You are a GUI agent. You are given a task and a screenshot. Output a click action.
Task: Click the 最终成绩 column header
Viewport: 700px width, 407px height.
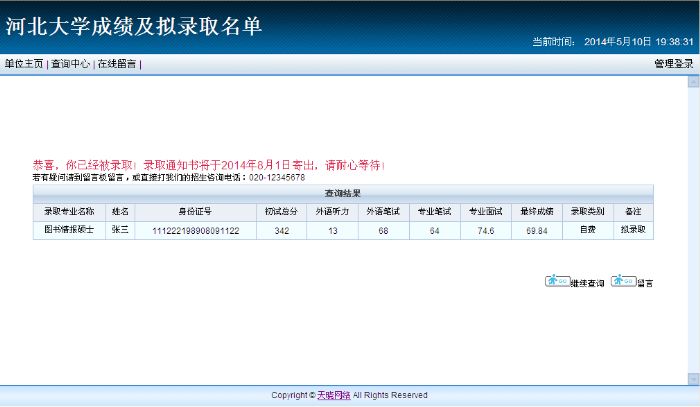point(536,211)
